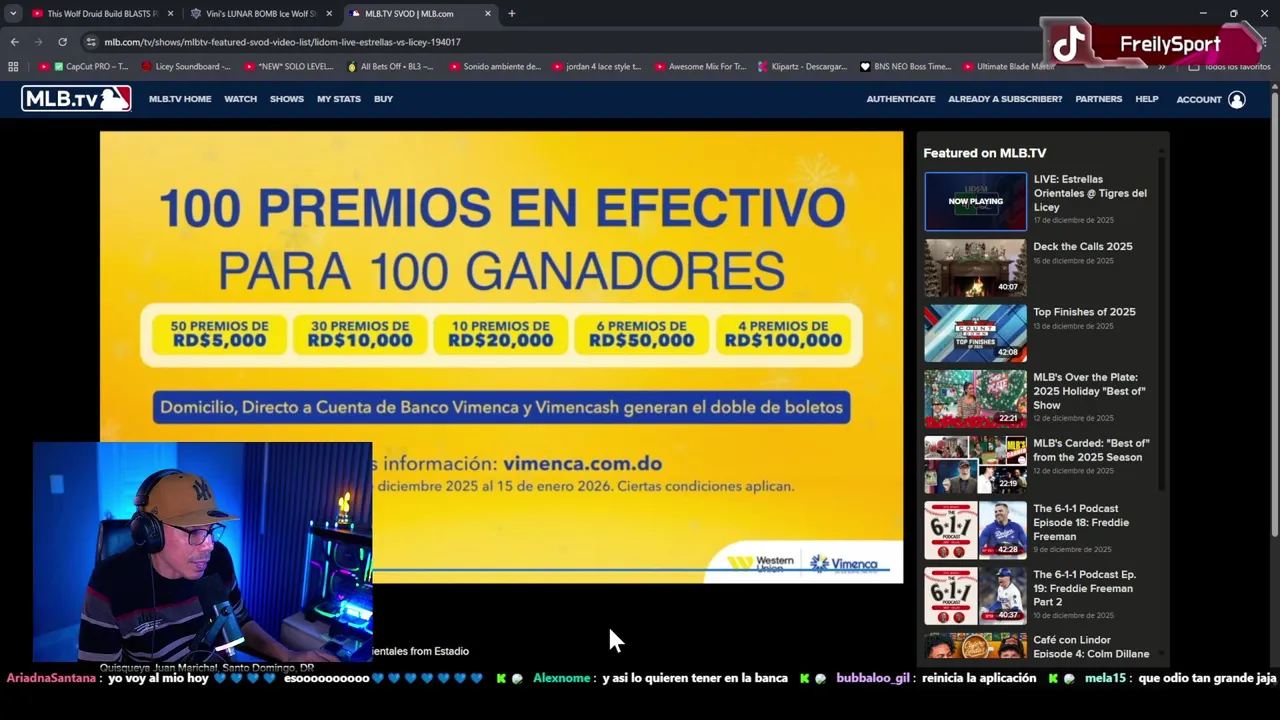Open a new browser tab

coord(511,14)
